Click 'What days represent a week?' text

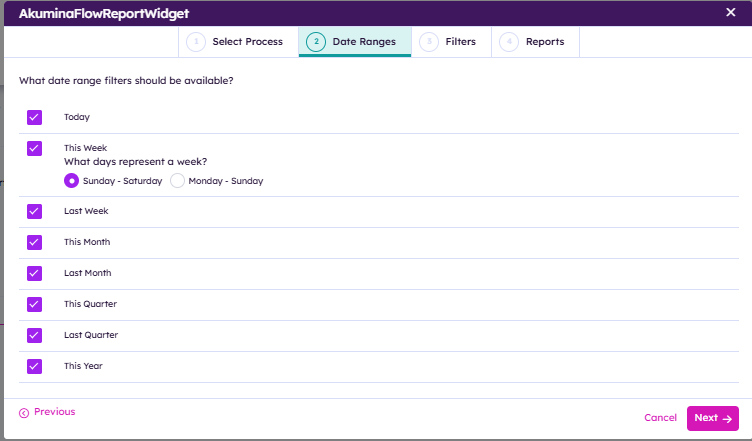click(x=136, y=162)
